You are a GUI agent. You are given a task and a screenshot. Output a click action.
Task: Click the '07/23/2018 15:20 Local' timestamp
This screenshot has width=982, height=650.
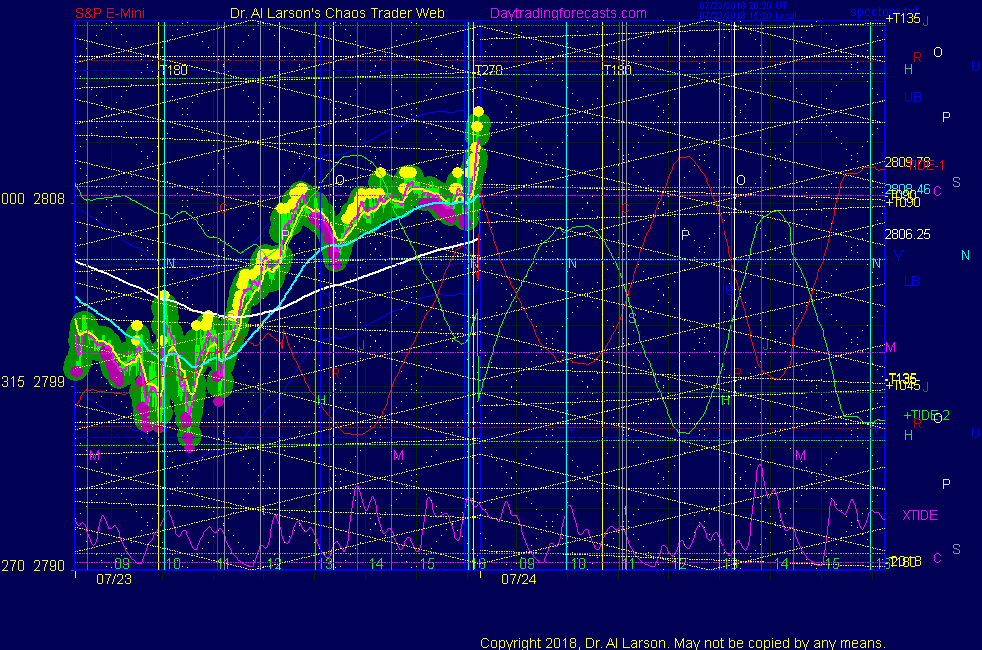click(x=748, y=16)
